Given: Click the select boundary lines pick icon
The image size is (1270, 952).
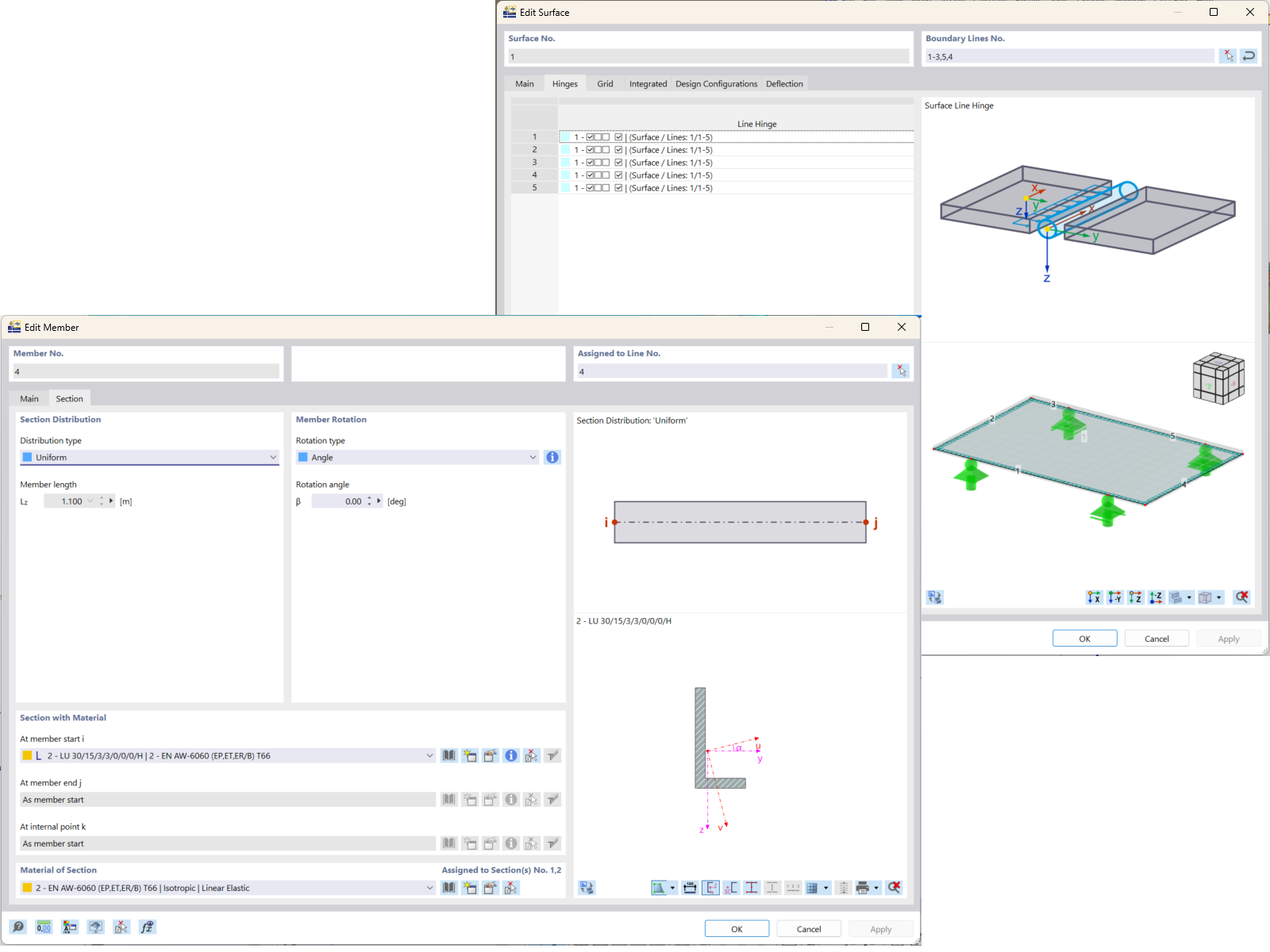Looking at the screenshot, I should click(x=1228, y=56).
